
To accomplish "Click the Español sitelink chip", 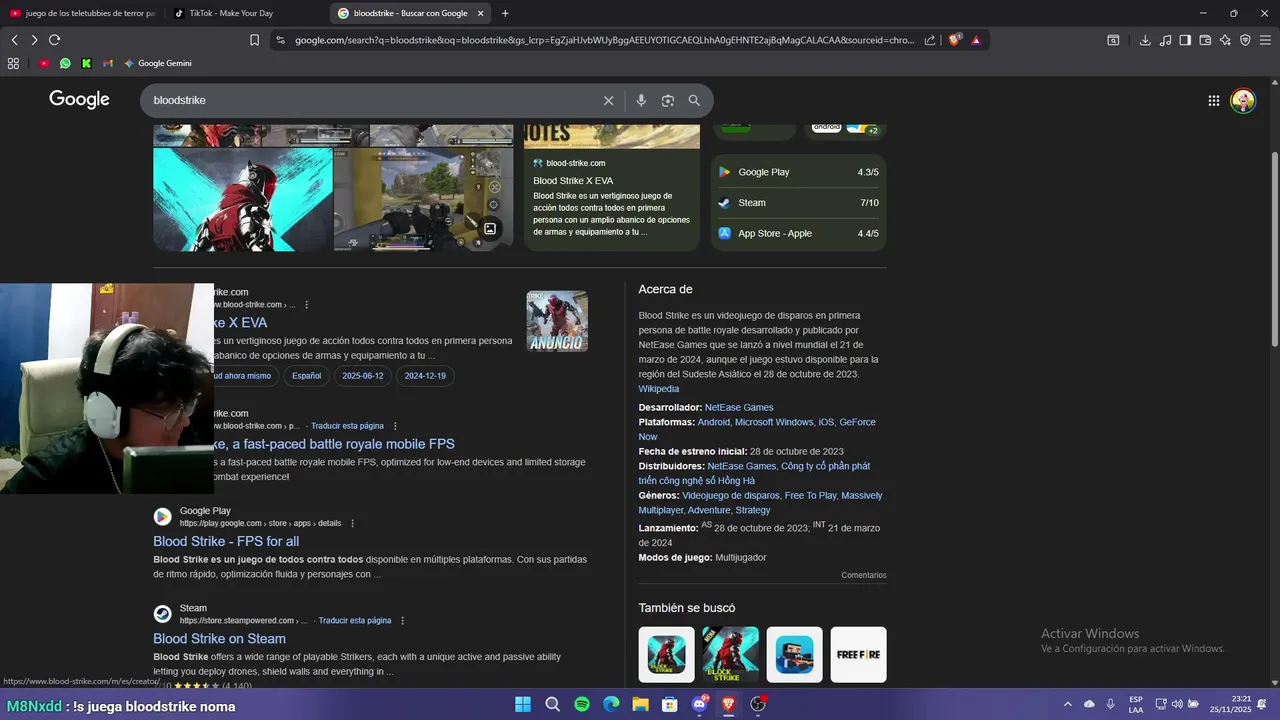I will (x=306, y=376).
